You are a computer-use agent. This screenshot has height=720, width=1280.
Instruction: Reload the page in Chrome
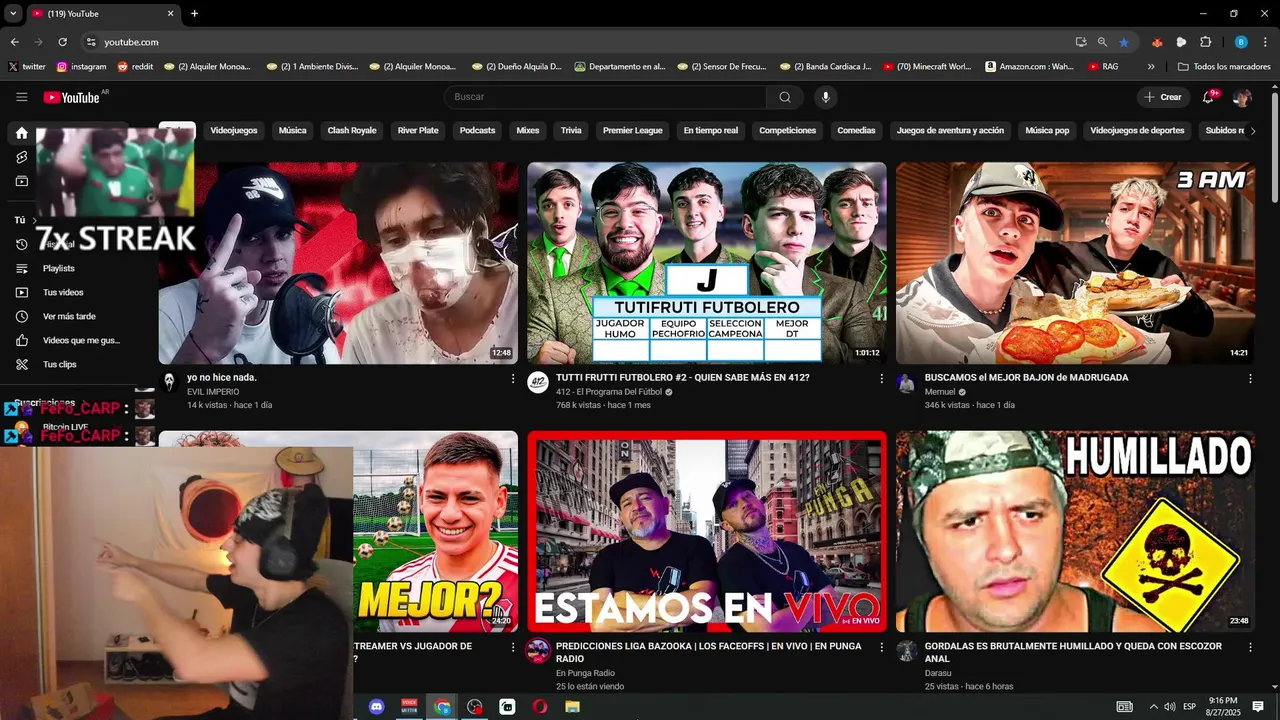(62, 42)
